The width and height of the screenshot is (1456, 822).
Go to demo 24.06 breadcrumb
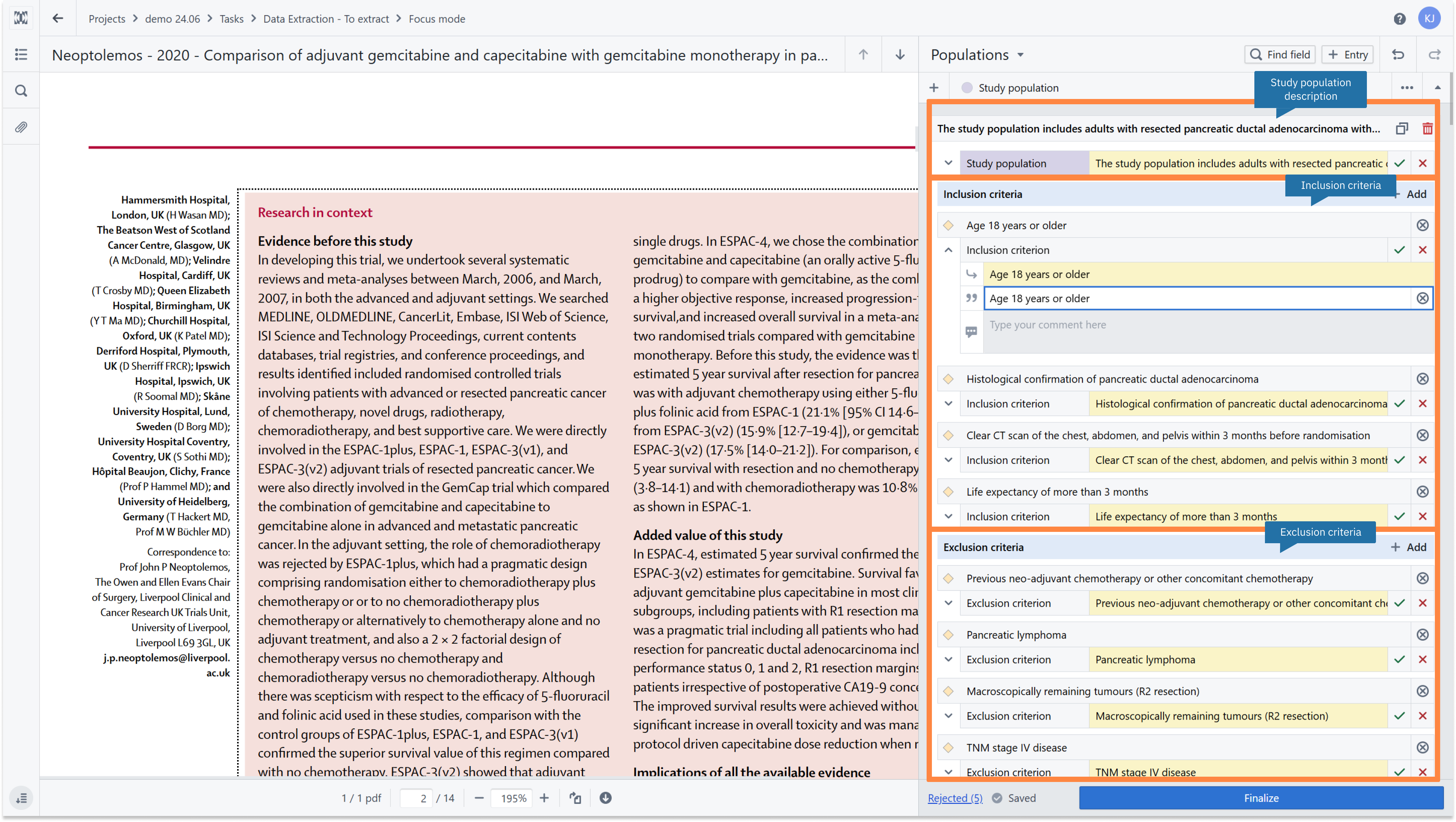tap(173, 19)
